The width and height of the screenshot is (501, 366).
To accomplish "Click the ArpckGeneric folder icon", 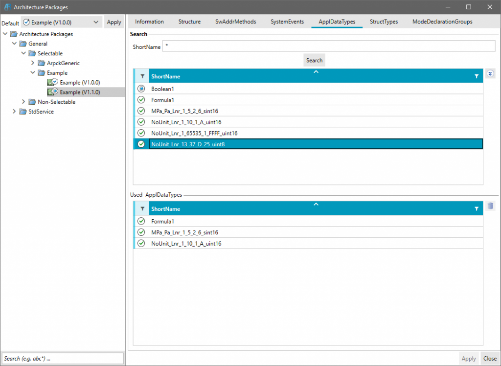I will (x=41, y=63).
